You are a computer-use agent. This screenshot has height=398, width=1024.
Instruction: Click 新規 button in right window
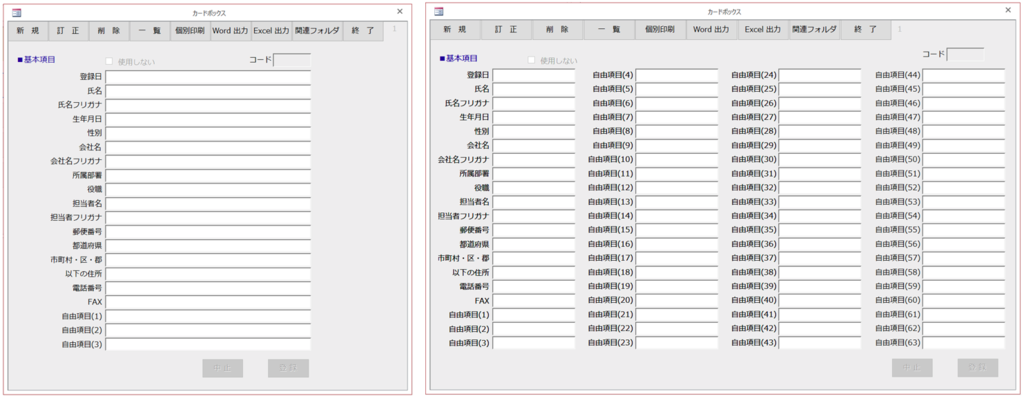(455, 29)
